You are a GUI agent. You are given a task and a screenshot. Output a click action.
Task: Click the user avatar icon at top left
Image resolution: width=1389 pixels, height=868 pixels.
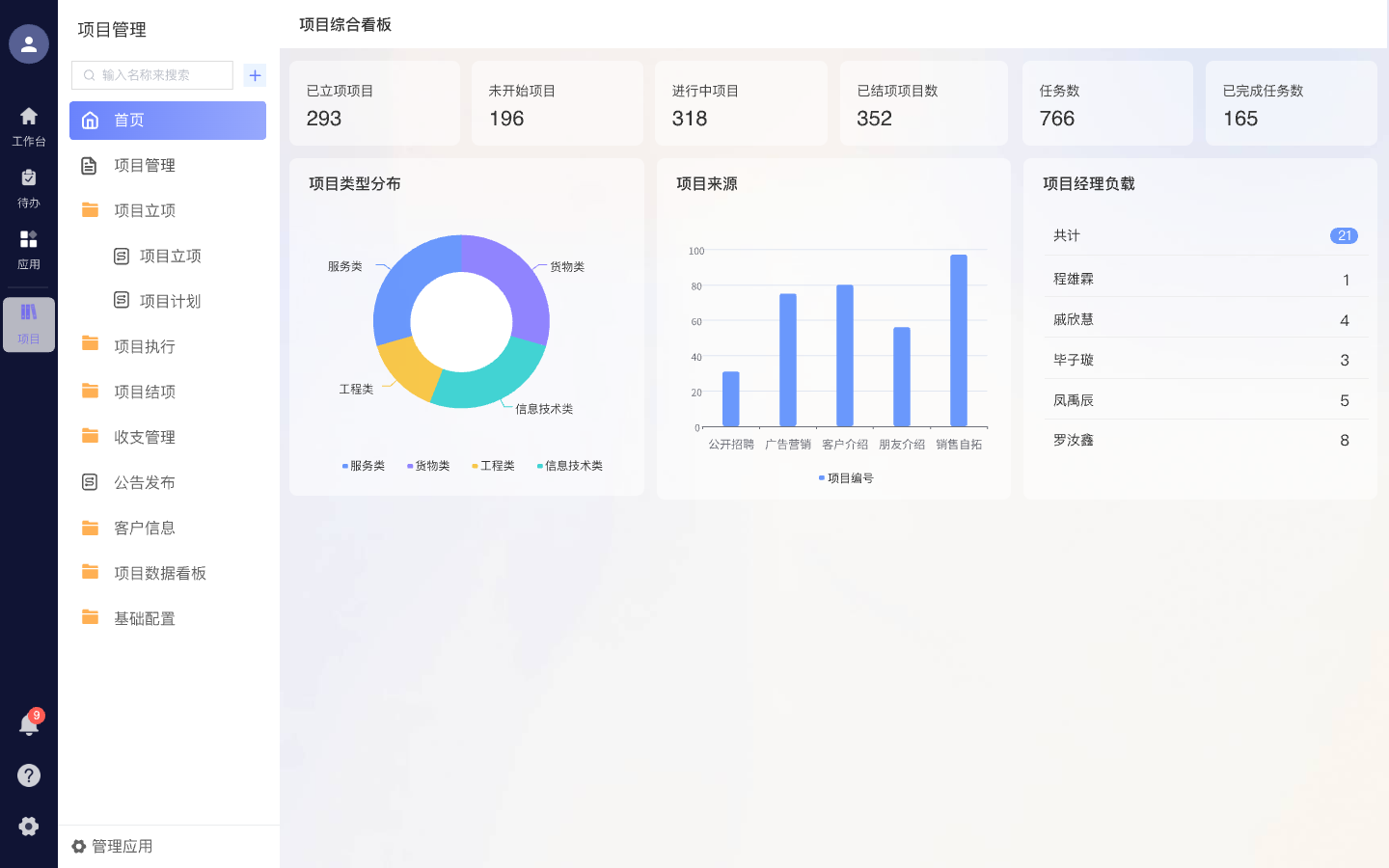[28, 44]
